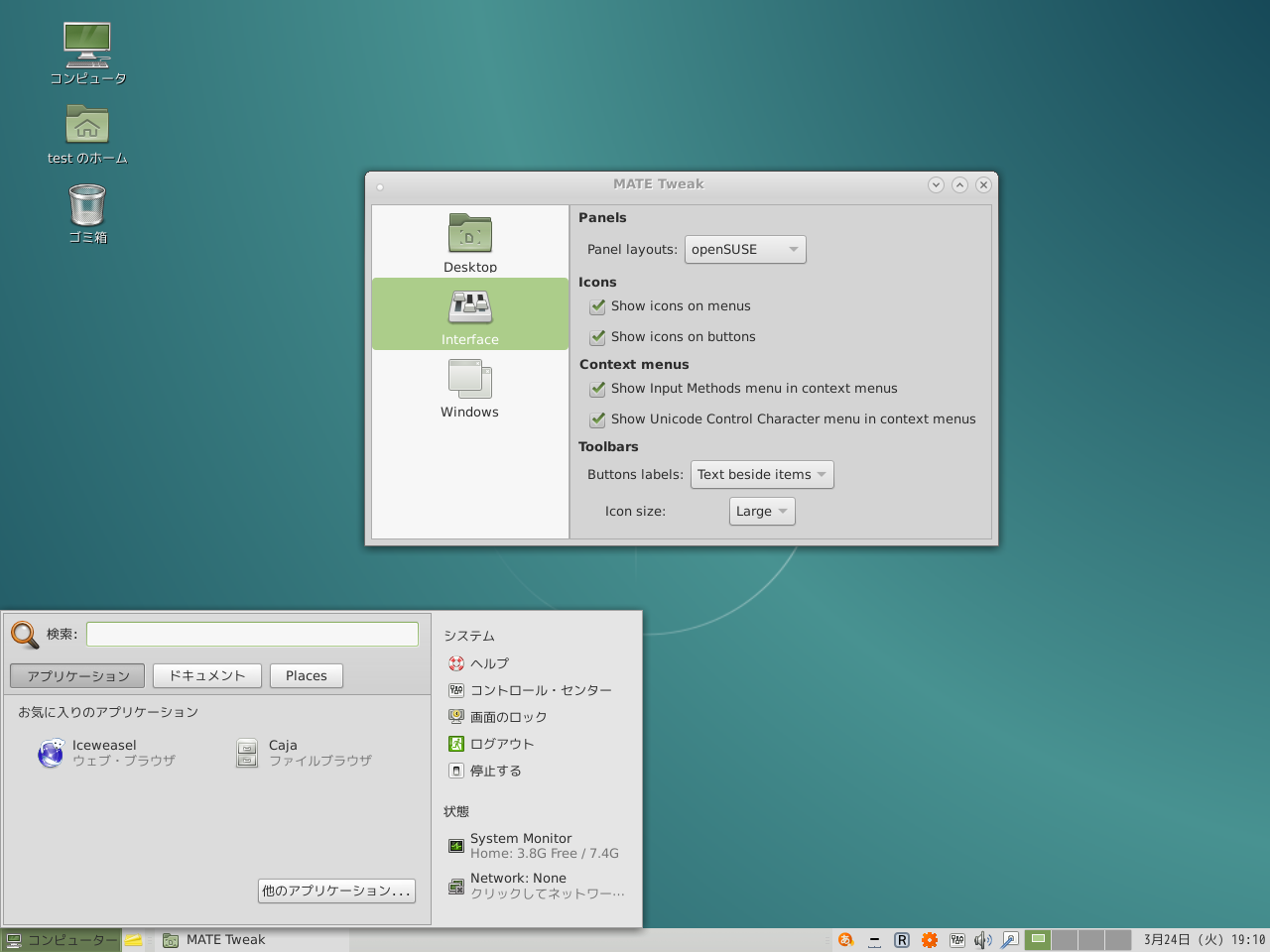Choose ログアウト in the system menu
Image resolution: width=1270 pixels, height=952 pixels.
coord(491,744)
